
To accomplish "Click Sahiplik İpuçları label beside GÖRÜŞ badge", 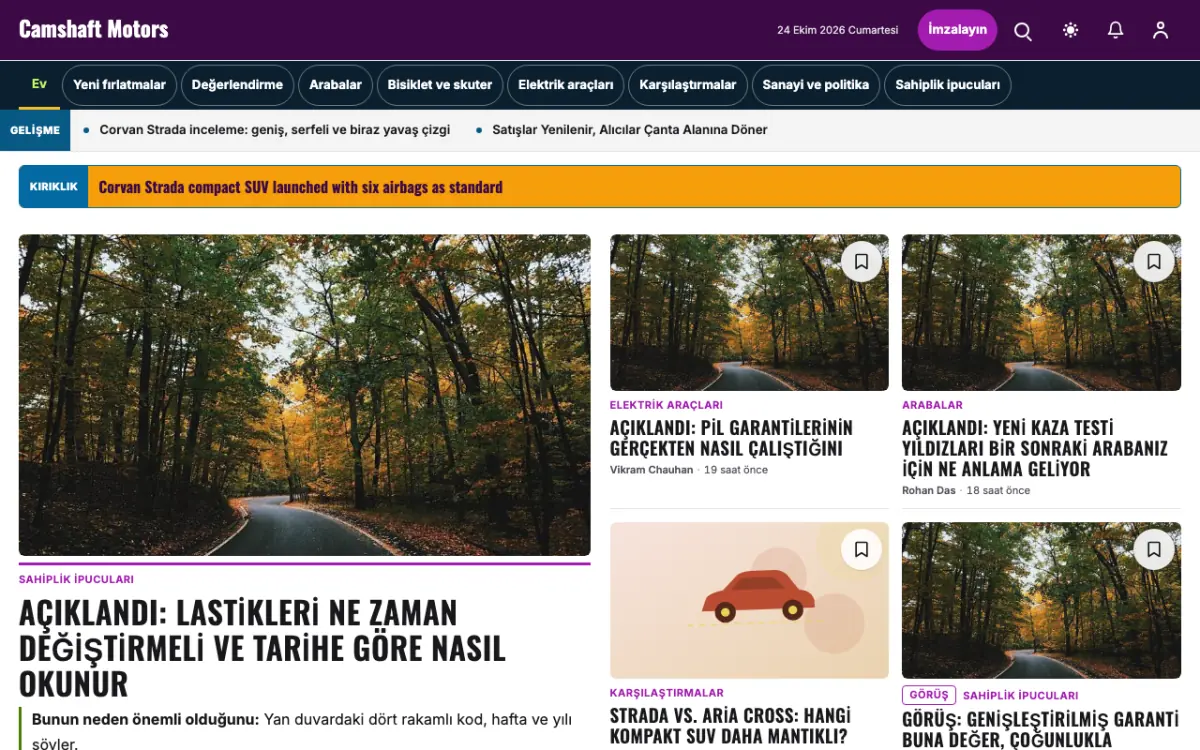I will coord(1020,696).
